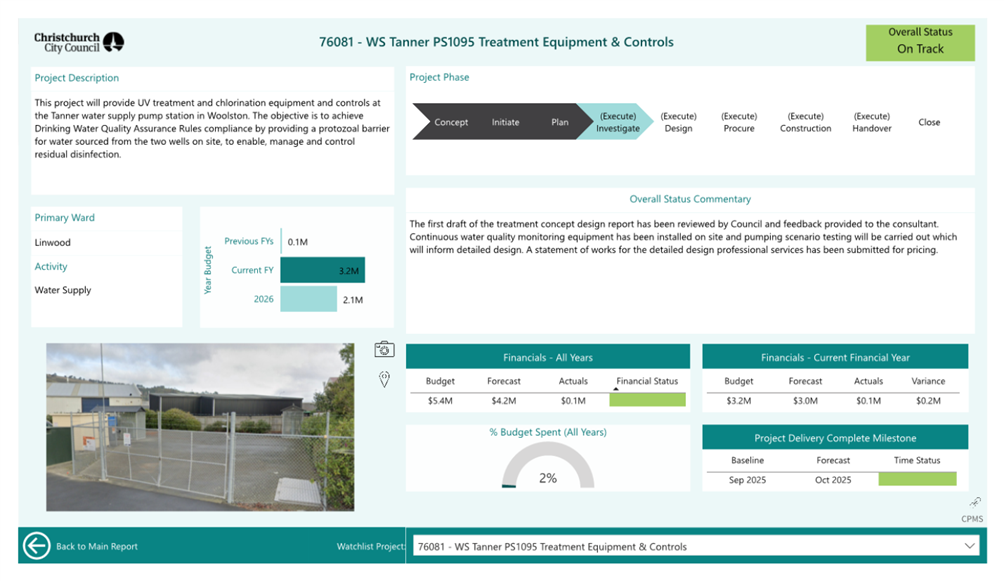1004x581 pixels.
Task: Click the Project Description heading
Action: [76, 78]
